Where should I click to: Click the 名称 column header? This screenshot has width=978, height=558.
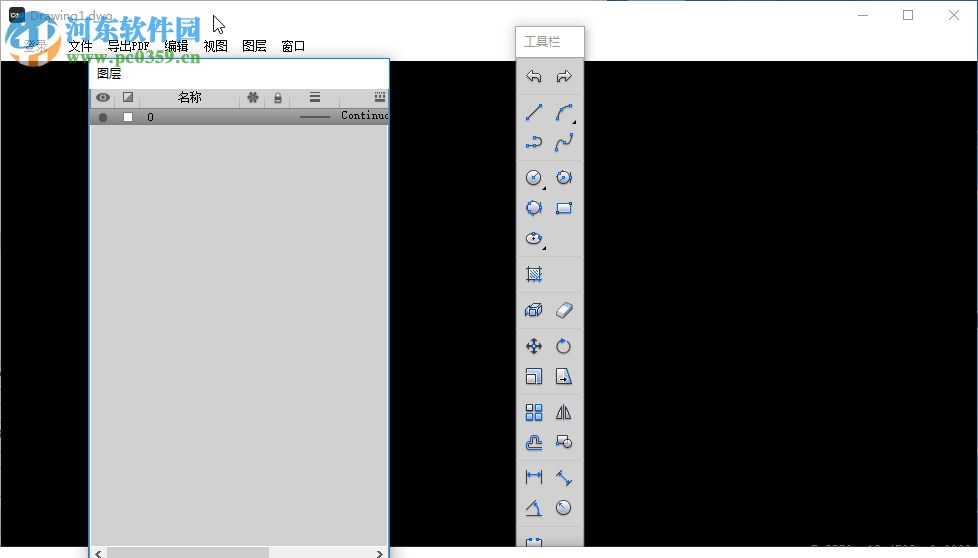coord(190,97)
